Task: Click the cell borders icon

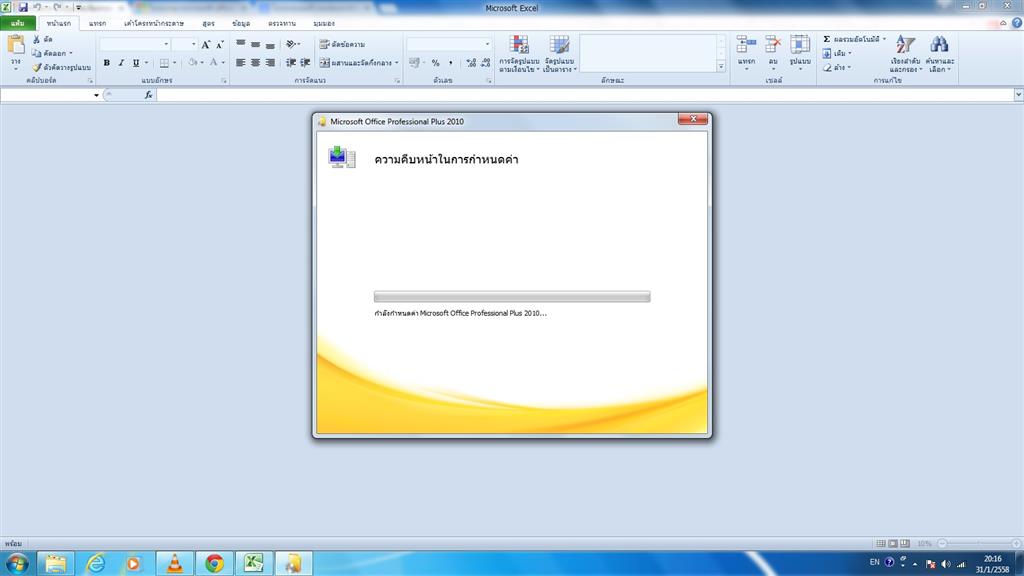Action: 164,63
